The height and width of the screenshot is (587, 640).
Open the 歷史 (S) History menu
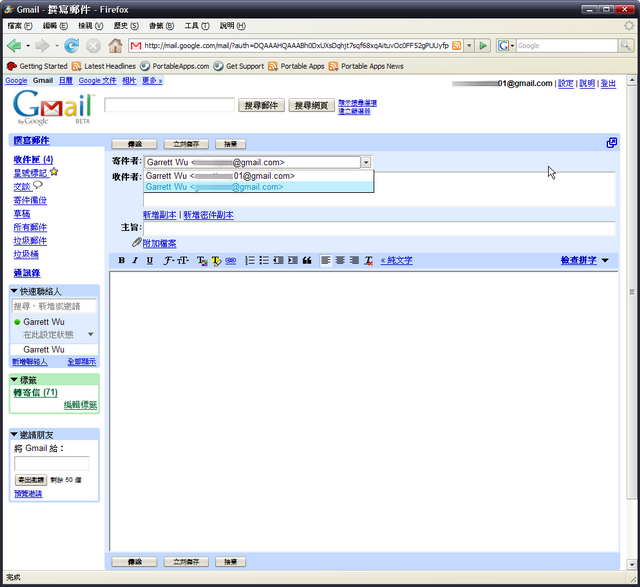126,26
